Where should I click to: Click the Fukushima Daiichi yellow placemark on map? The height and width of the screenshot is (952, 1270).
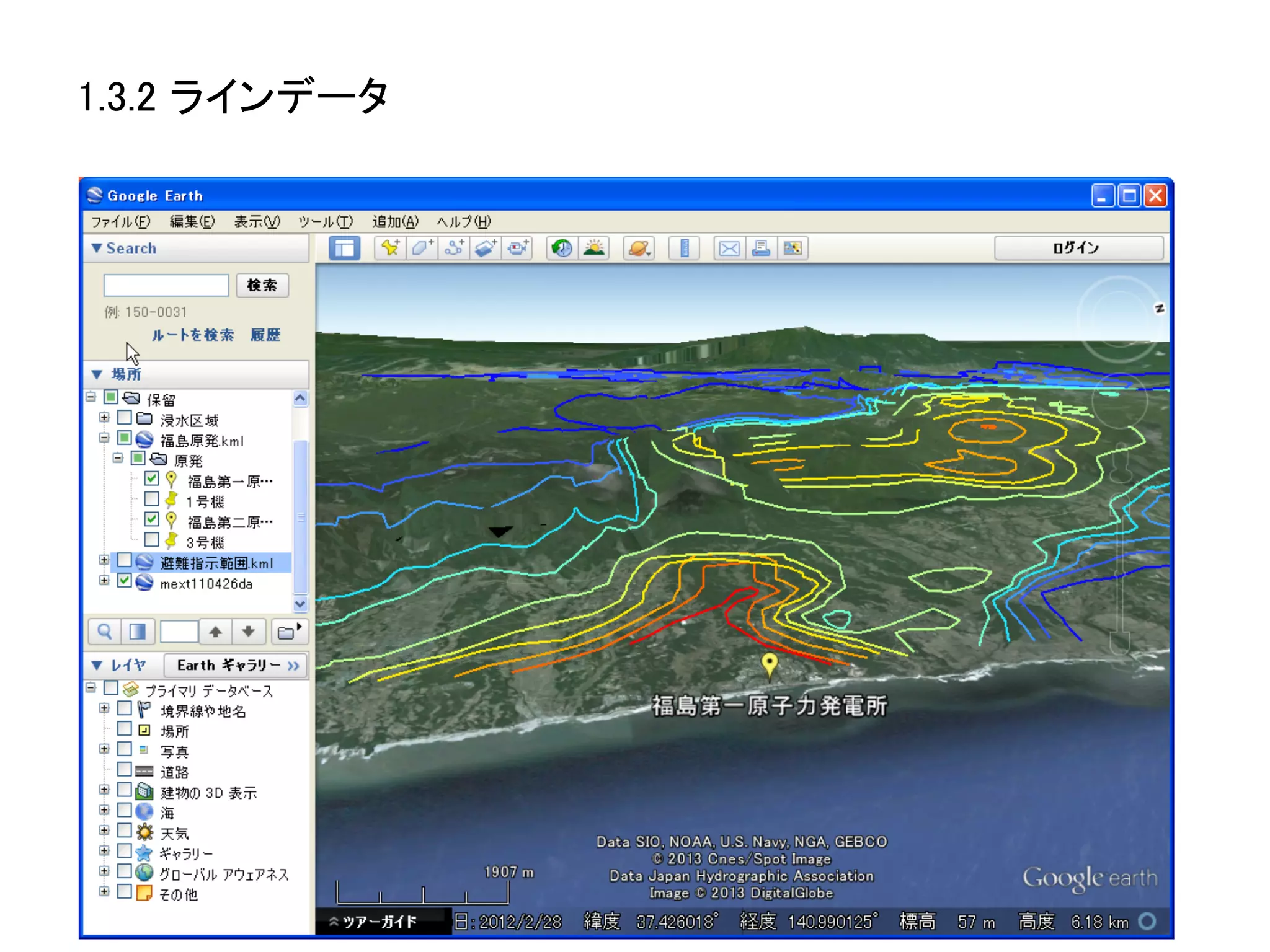[x=769, y=665]
